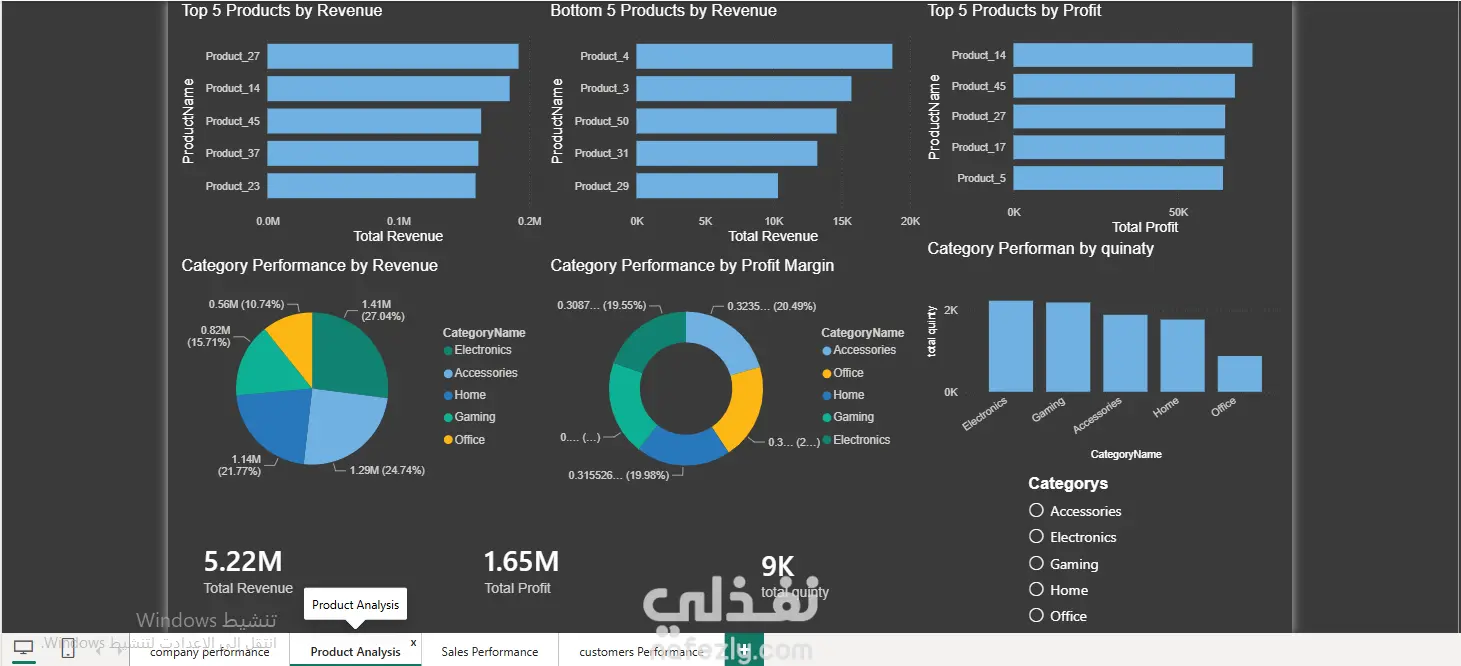Click Accessories legend marker in profit margin donut
The image size is (1461, 666).
826,351
